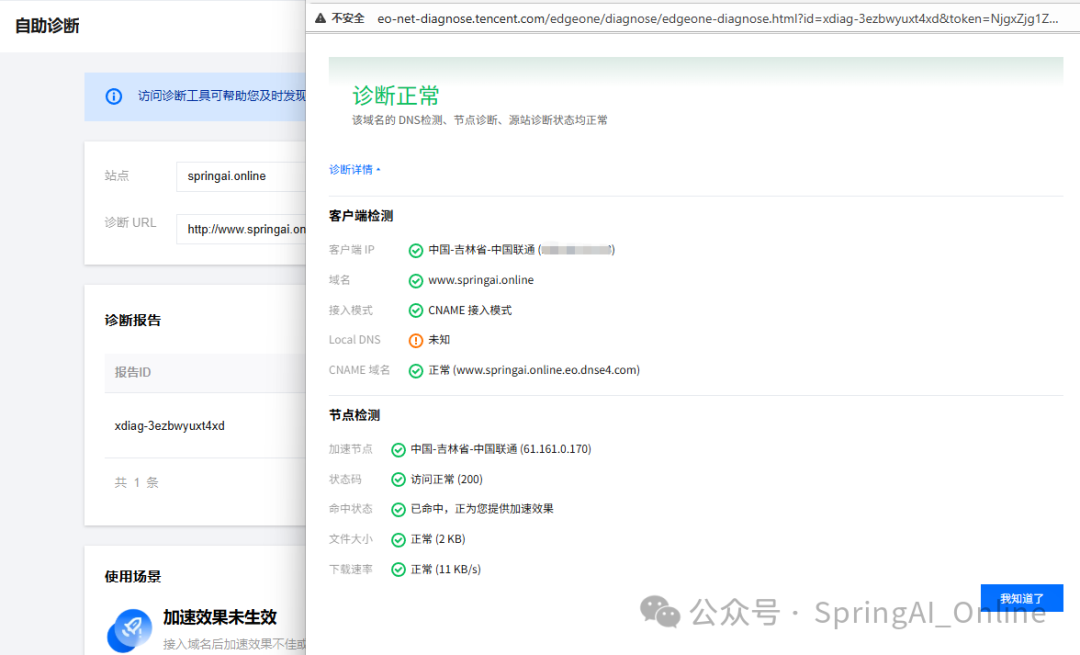Click the 使用场景 panel heading
This screenshot has height=655, width=1080.
point(133,576)
